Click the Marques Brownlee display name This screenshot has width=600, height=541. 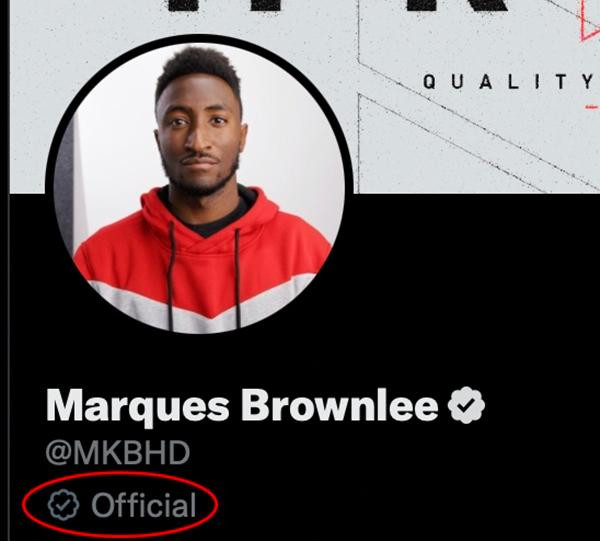(x=242, y=406)
